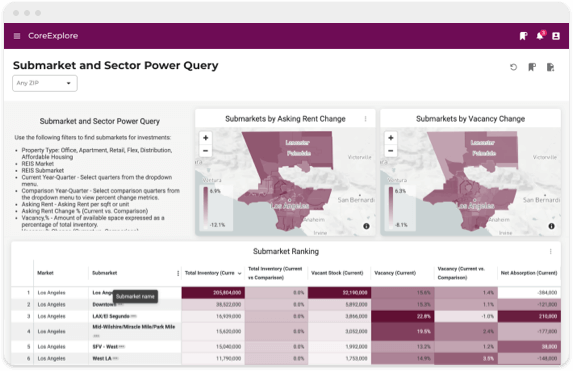Click the 1,753,000 vacant stock cell
Screen dimensions: 573x371
tap(339, 359)
